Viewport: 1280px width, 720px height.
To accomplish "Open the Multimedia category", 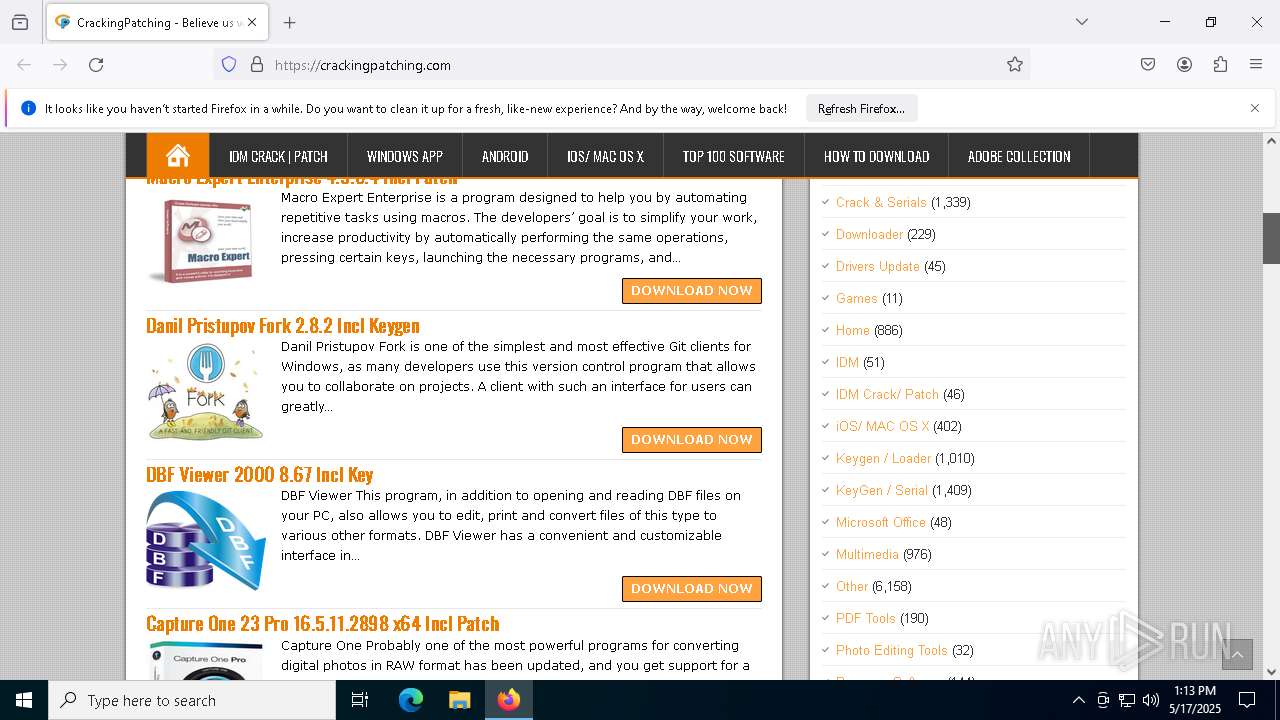I will (x=867, y=554).
